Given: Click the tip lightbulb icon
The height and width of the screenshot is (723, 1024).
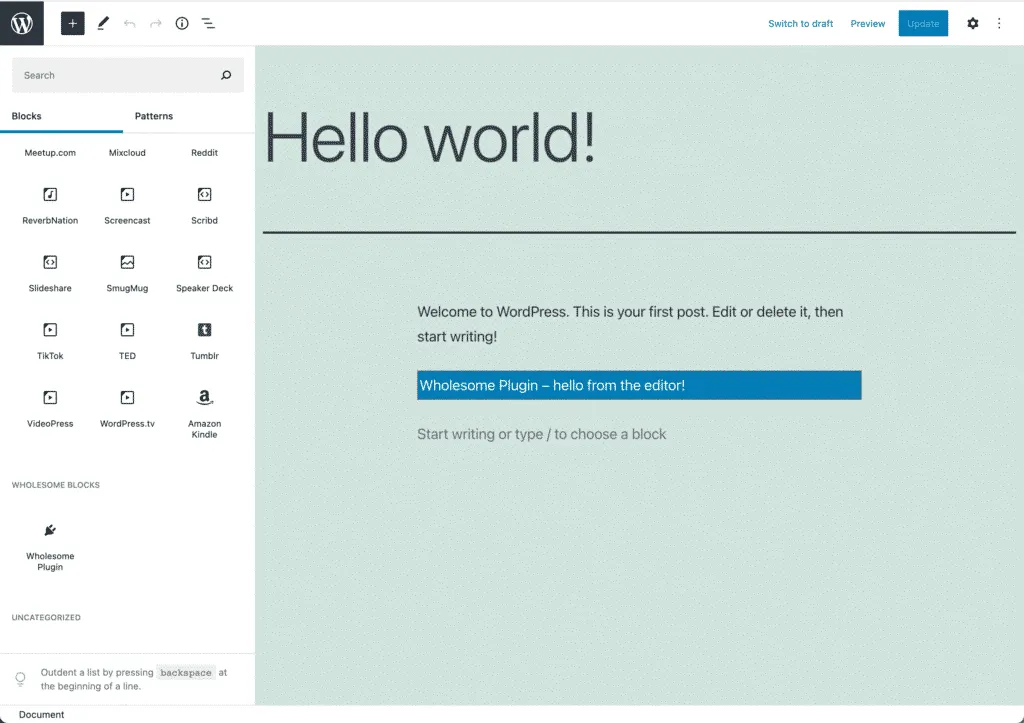Looking at the screenshot, I should click(x=20, y=679).
